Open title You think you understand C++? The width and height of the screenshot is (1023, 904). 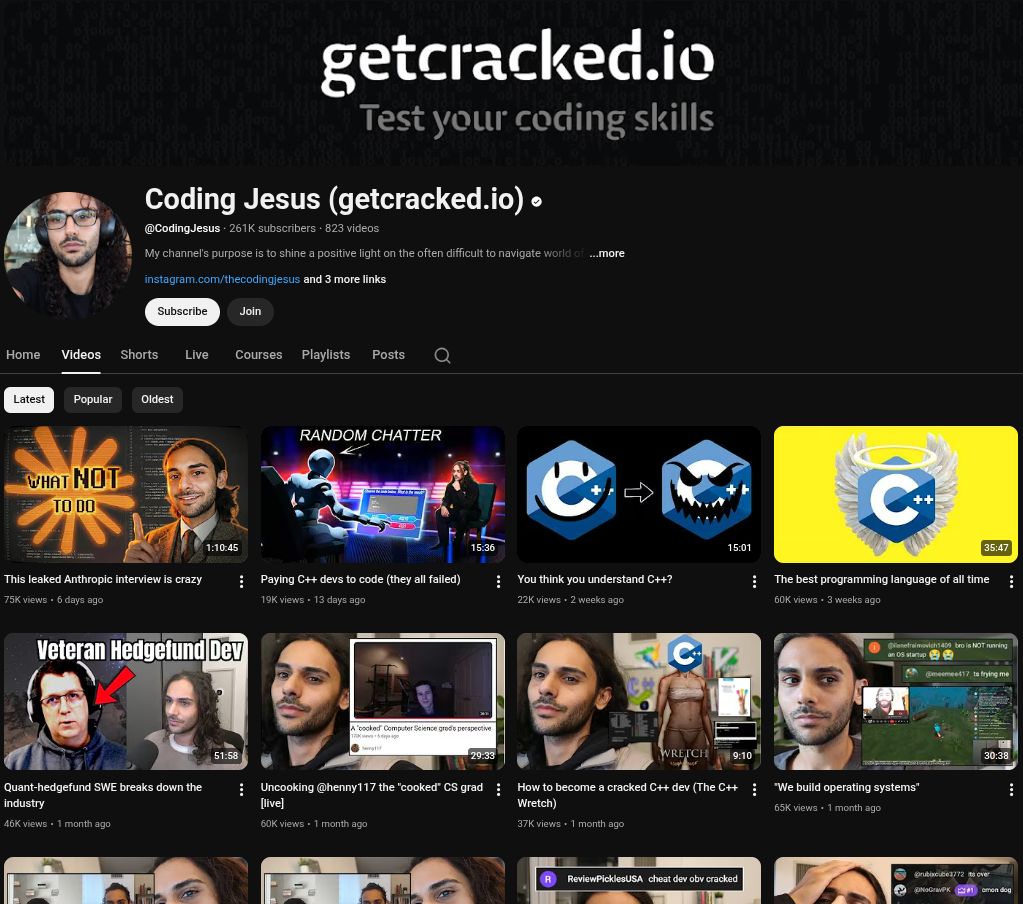(594, 579)
